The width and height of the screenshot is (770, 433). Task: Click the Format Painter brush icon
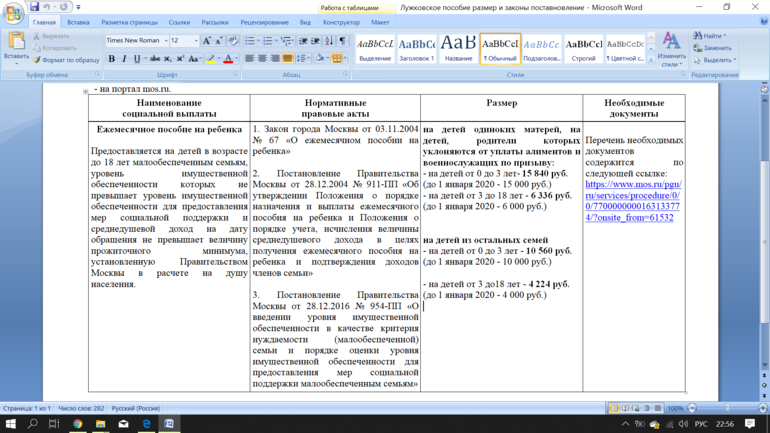point(37,60)
